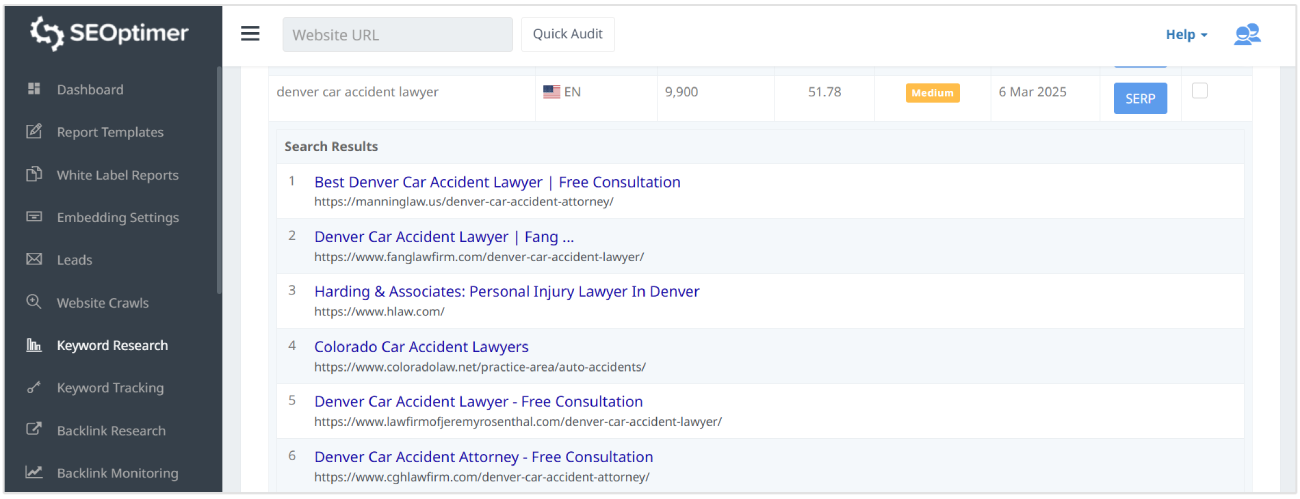Image resolution: width=1300 pixels, height=499 pixels.
Task: Click the Backlink Research icon
Action: point(34,430)
